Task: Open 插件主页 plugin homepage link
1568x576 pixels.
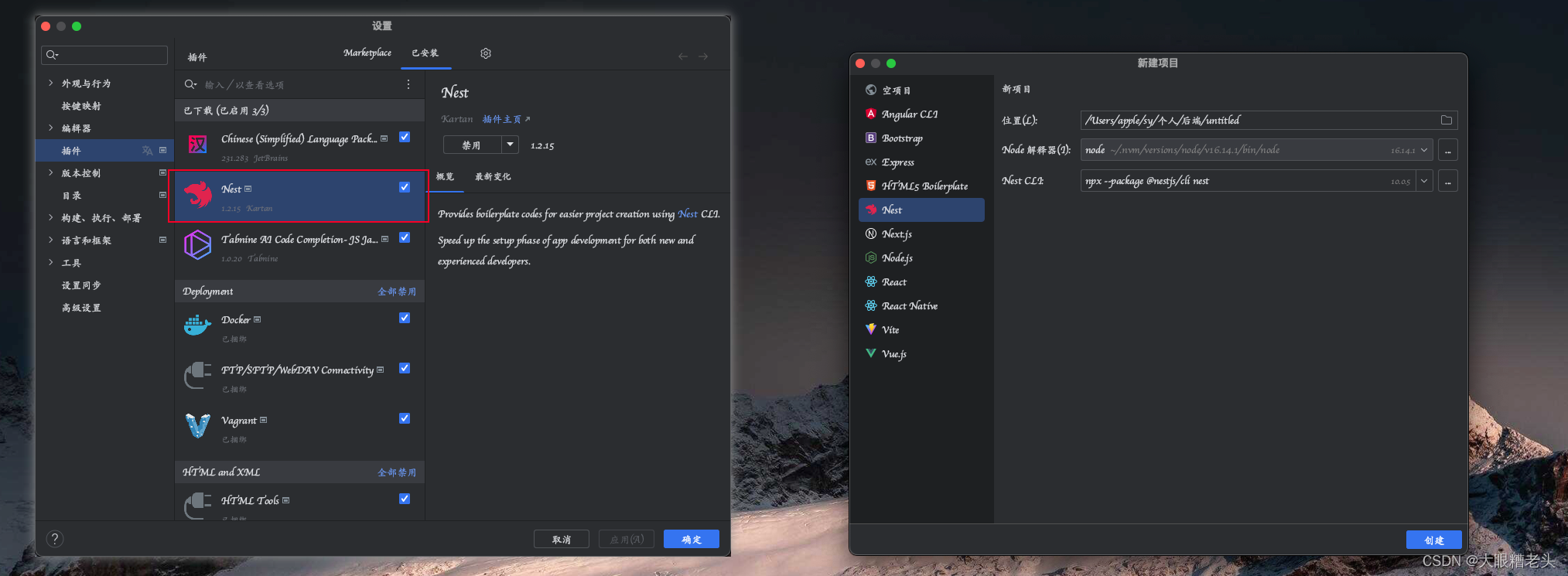Action: [x=506, y=119]
